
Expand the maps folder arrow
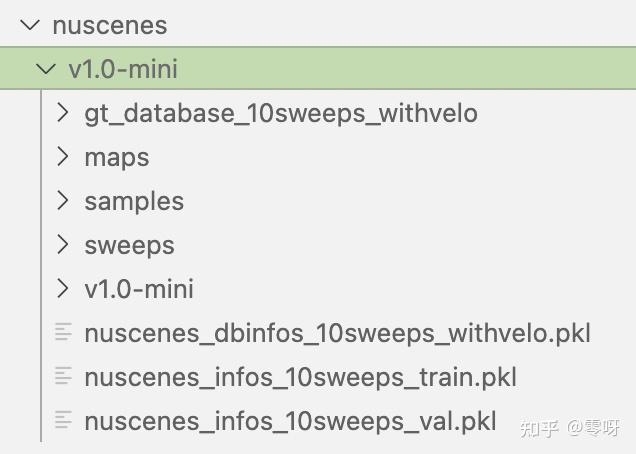(62, 157)
